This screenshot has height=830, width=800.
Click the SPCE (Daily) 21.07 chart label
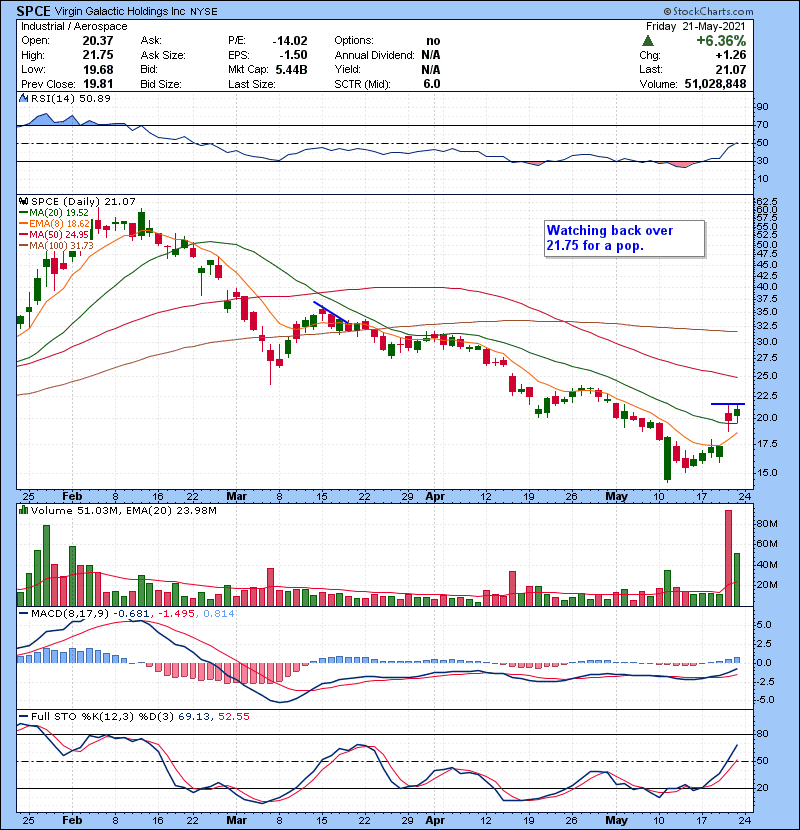coord(84,202)
